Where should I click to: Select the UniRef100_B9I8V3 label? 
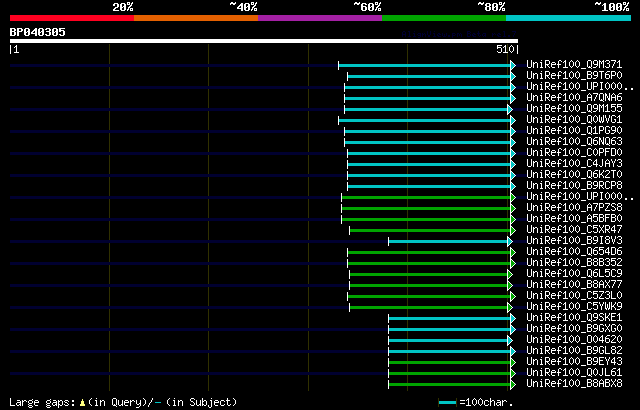(574, 241)
